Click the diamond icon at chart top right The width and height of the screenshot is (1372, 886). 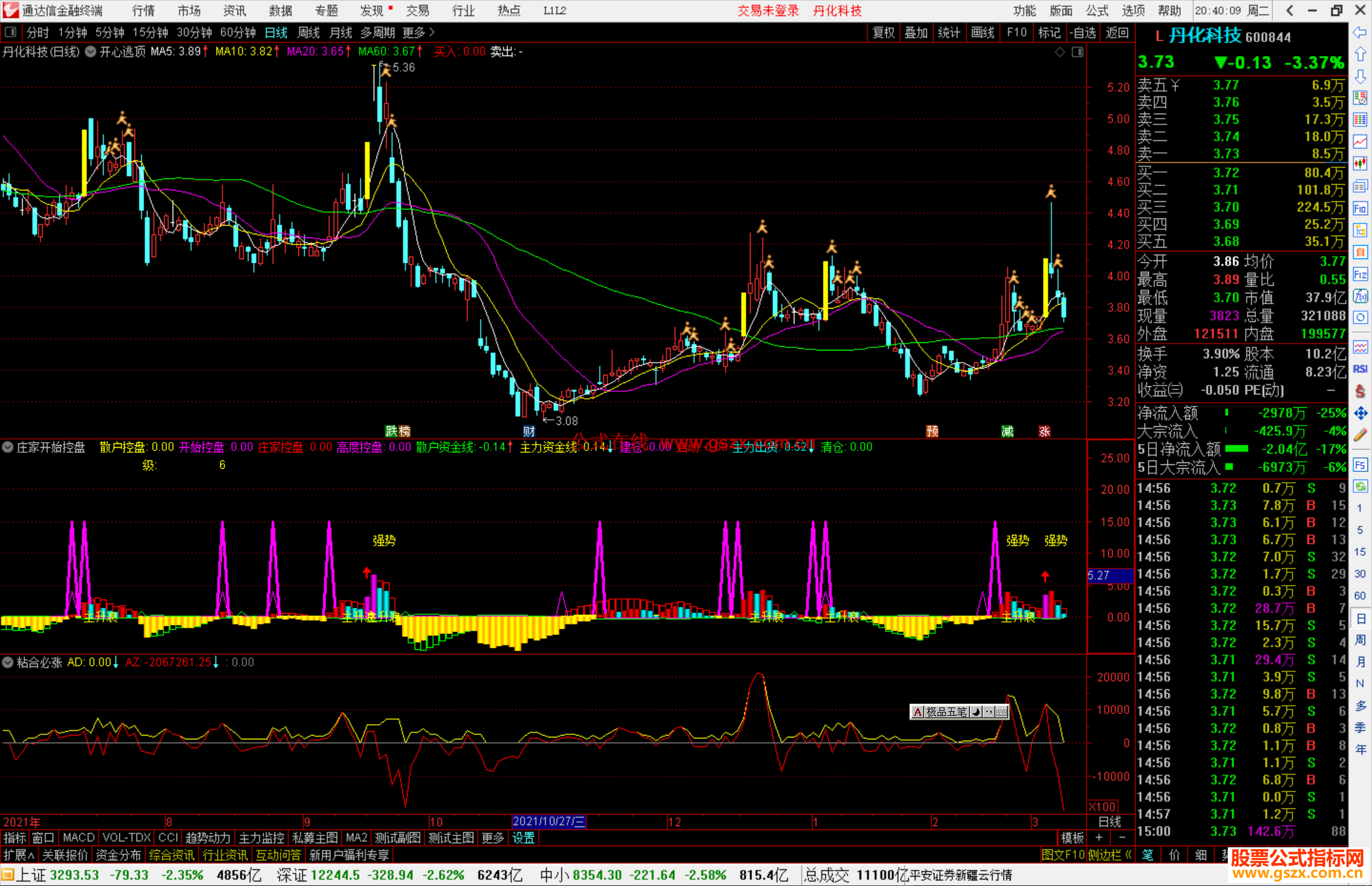[x=1059, y=52]
